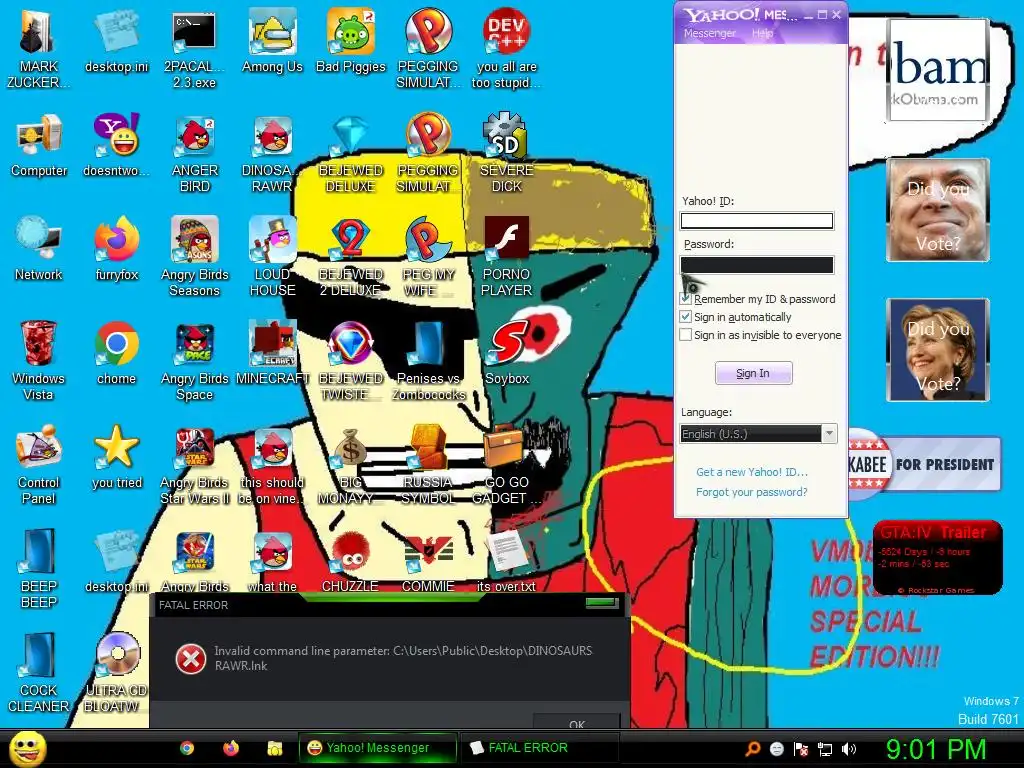
Task: Click the John McCain 'Did you Vote?' gadget
Action: [x=938, y=210]
